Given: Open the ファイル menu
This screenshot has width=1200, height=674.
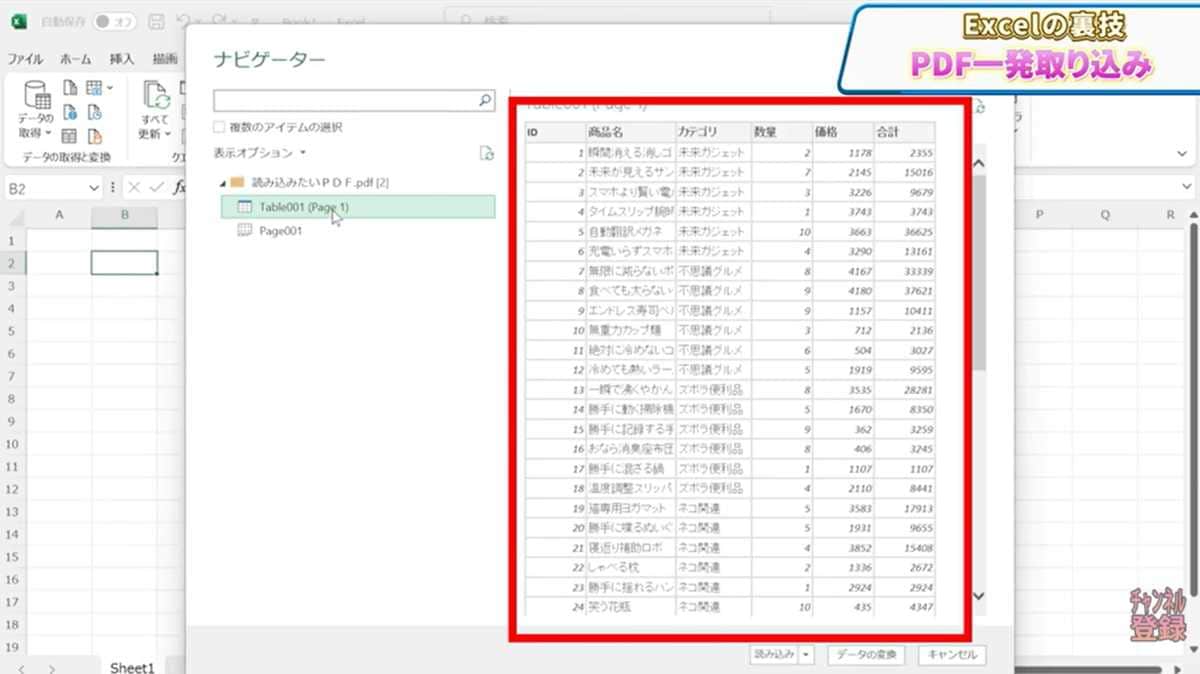Looking at the screenshot, I should coord(27,59).
